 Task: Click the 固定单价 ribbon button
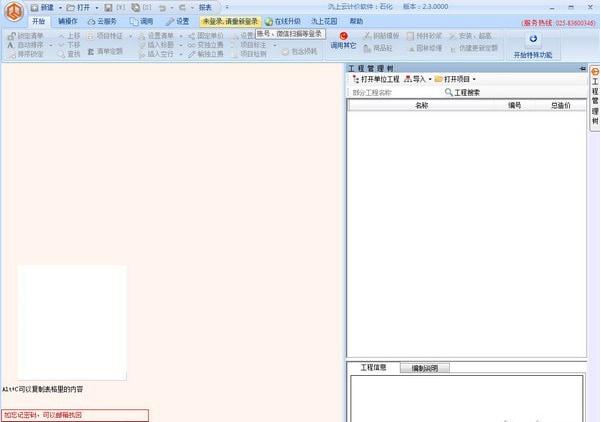(206, 36)
